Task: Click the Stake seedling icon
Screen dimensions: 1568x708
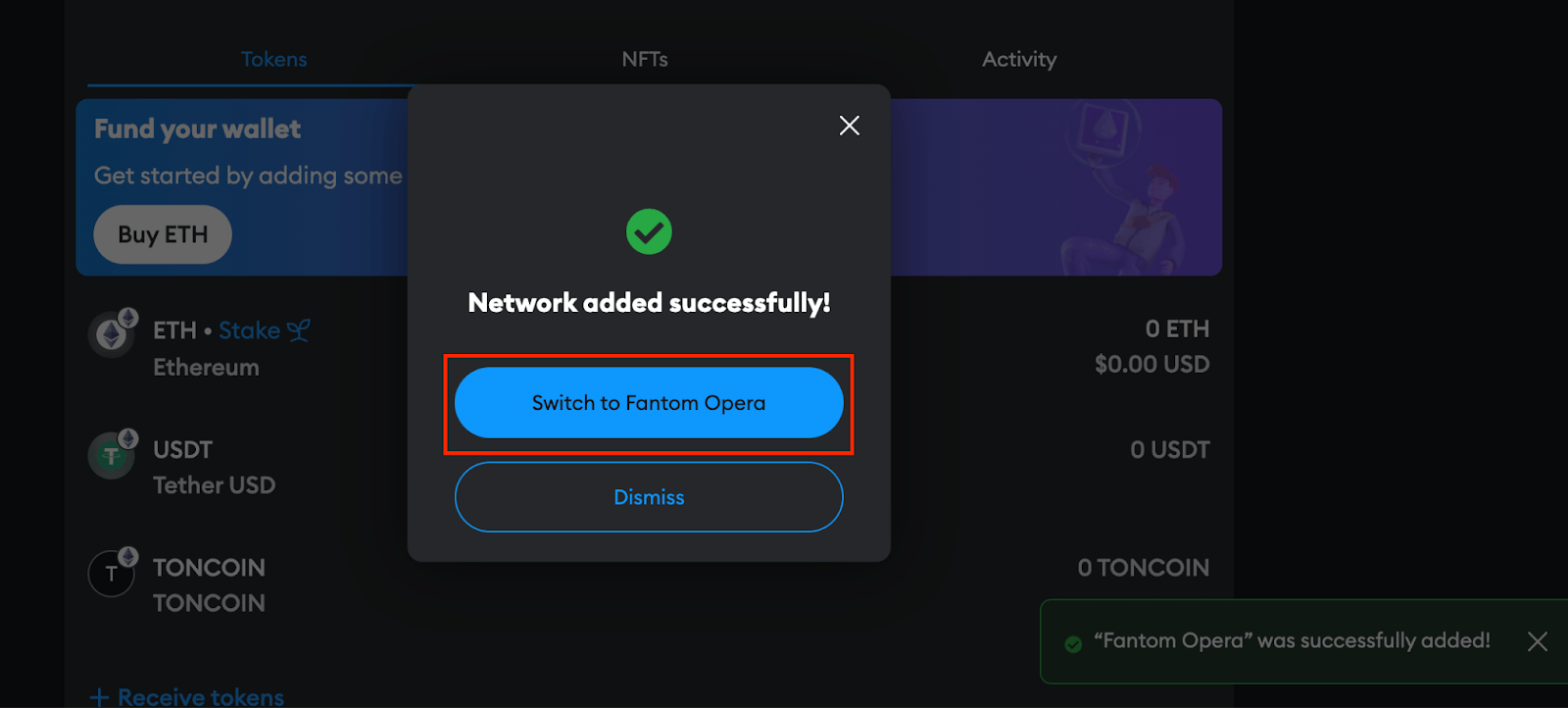Action: tap(299, 330)
